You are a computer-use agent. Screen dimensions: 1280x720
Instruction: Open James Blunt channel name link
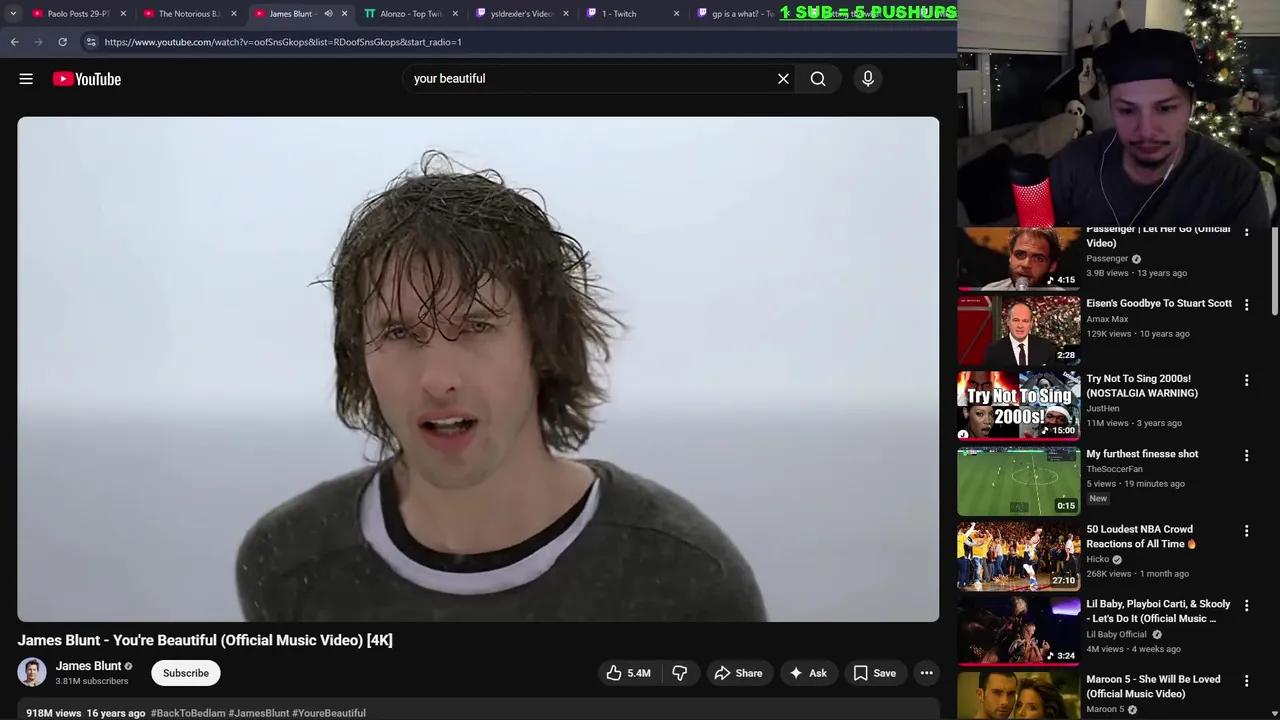tap(88, 666)
